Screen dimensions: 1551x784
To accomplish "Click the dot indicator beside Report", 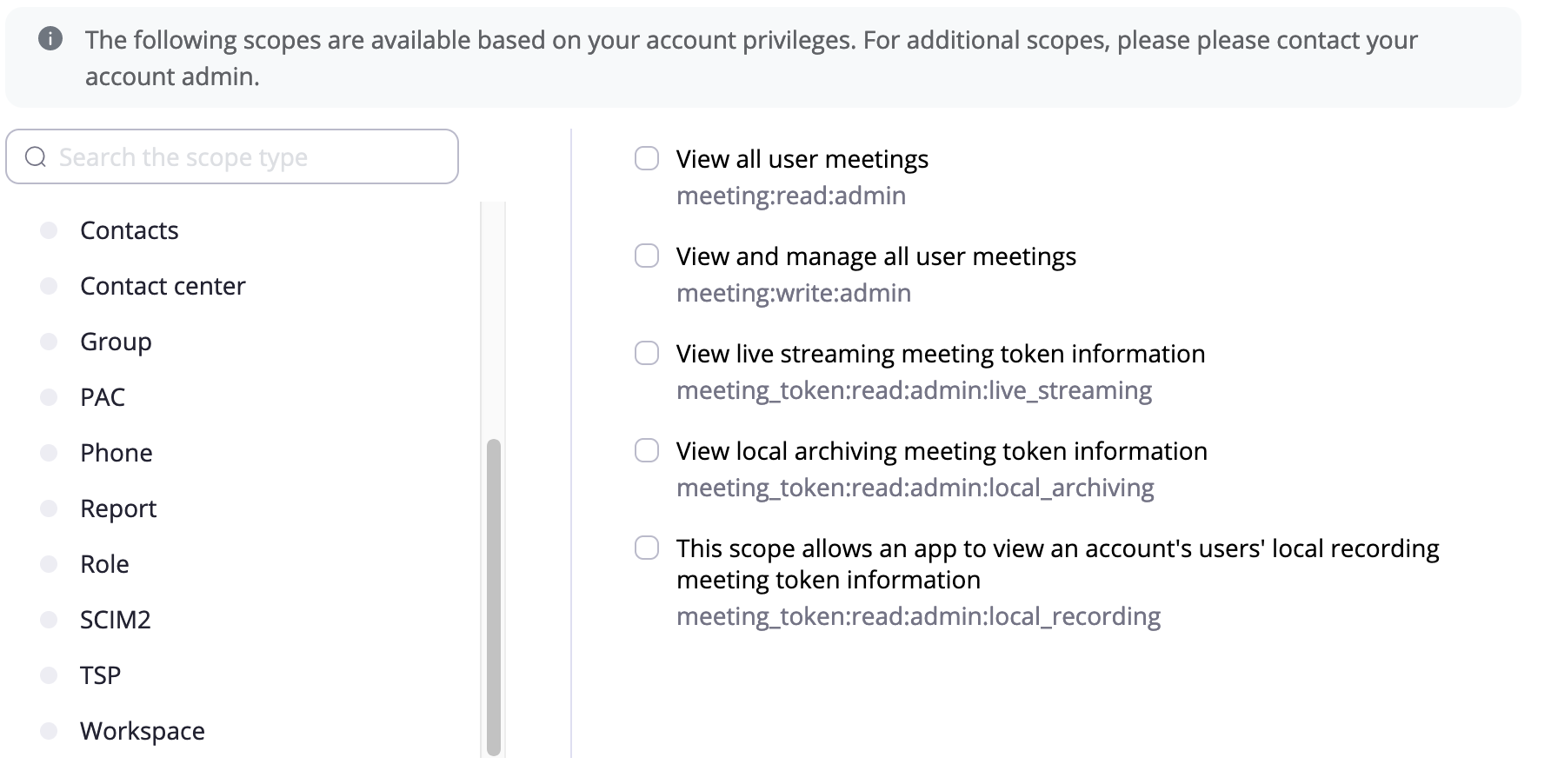I will [x=49, y=508].
